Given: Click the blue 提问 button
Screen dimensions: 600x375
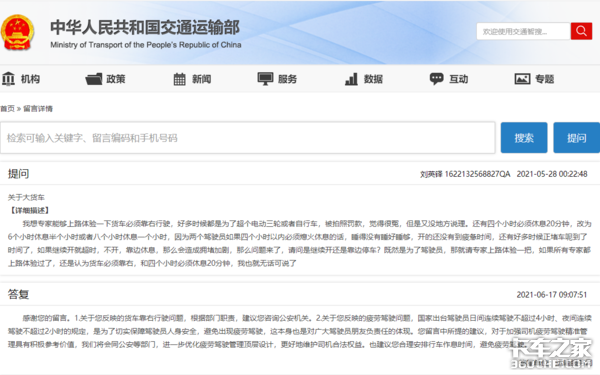Looking at the screenshot, I should [x=577, y=138].
